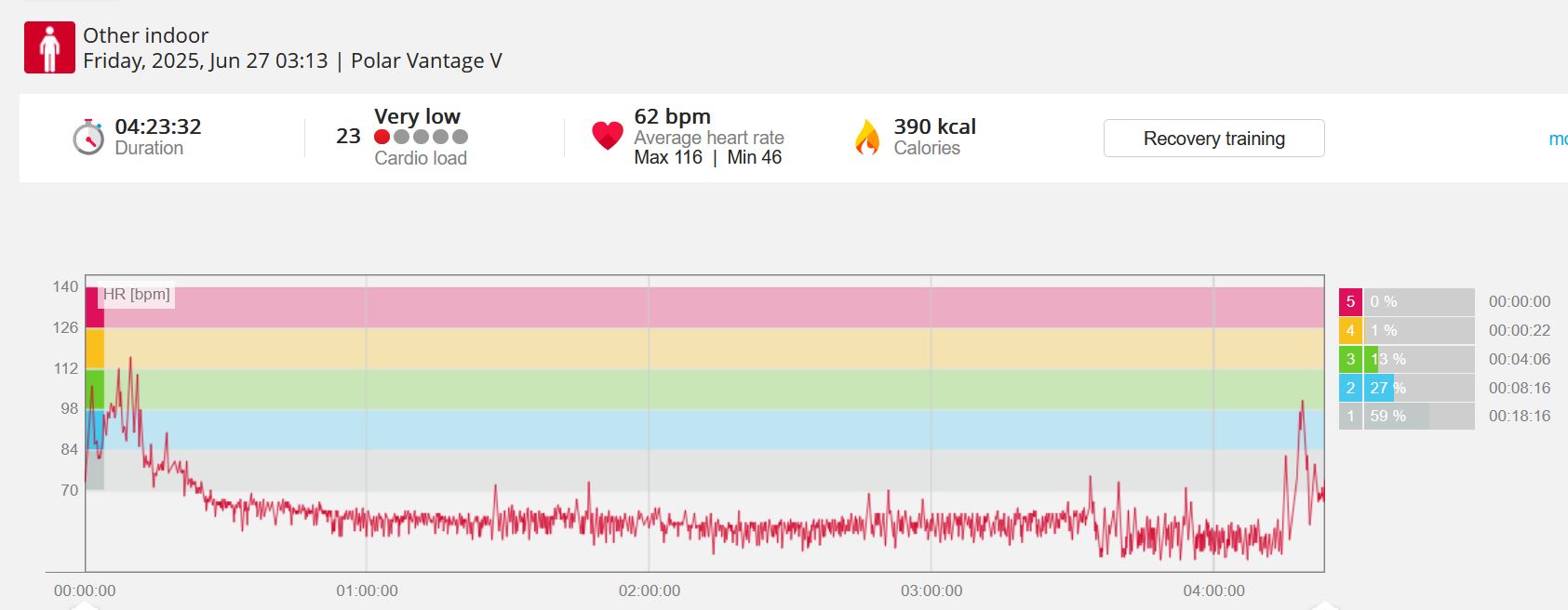Click the Recovery training button
Image resolution: width=1568 pixels, height=610 pixels.
(1213, 139)
